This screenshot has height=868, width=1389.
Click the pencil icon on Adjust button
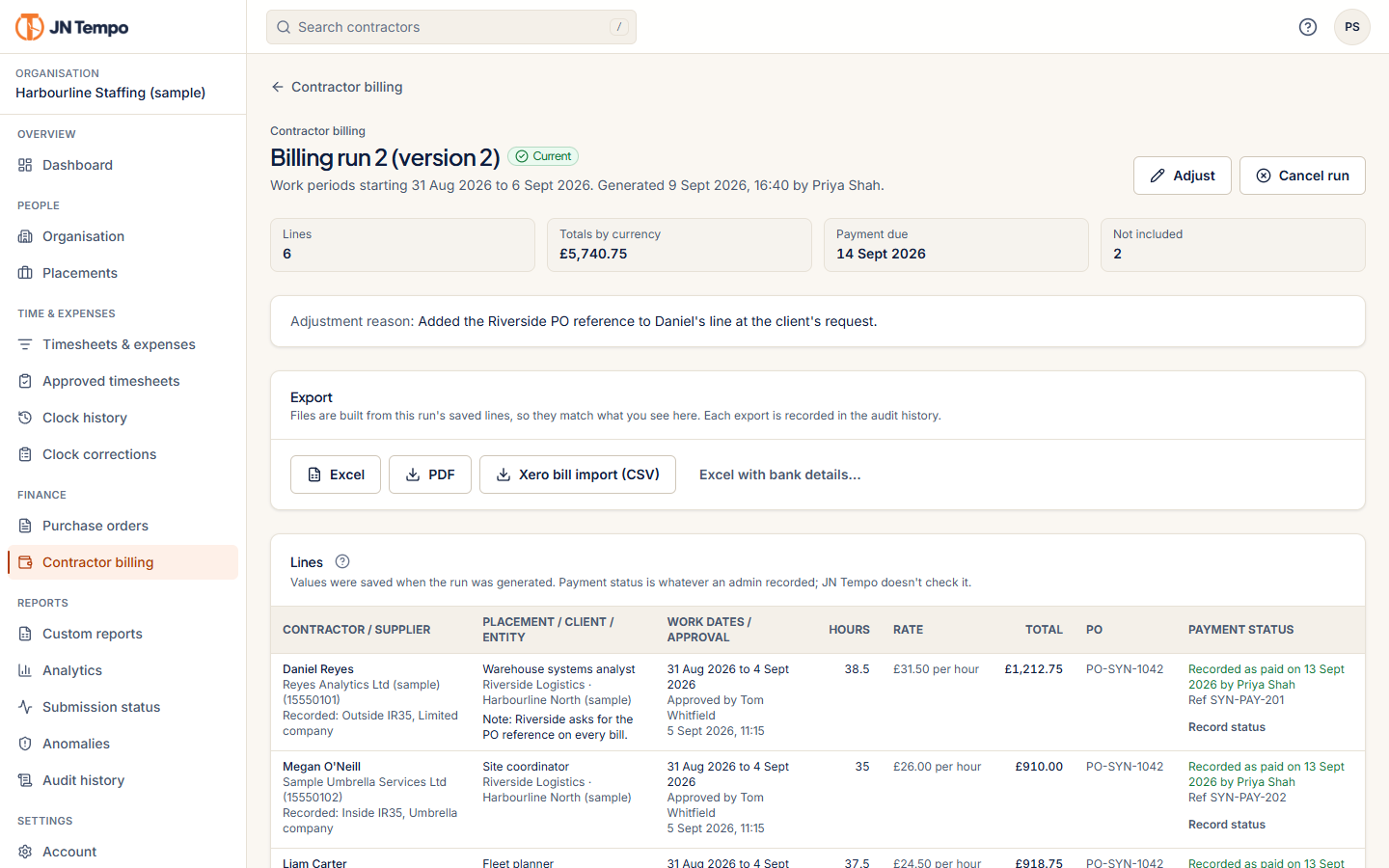click(1157, 176)
